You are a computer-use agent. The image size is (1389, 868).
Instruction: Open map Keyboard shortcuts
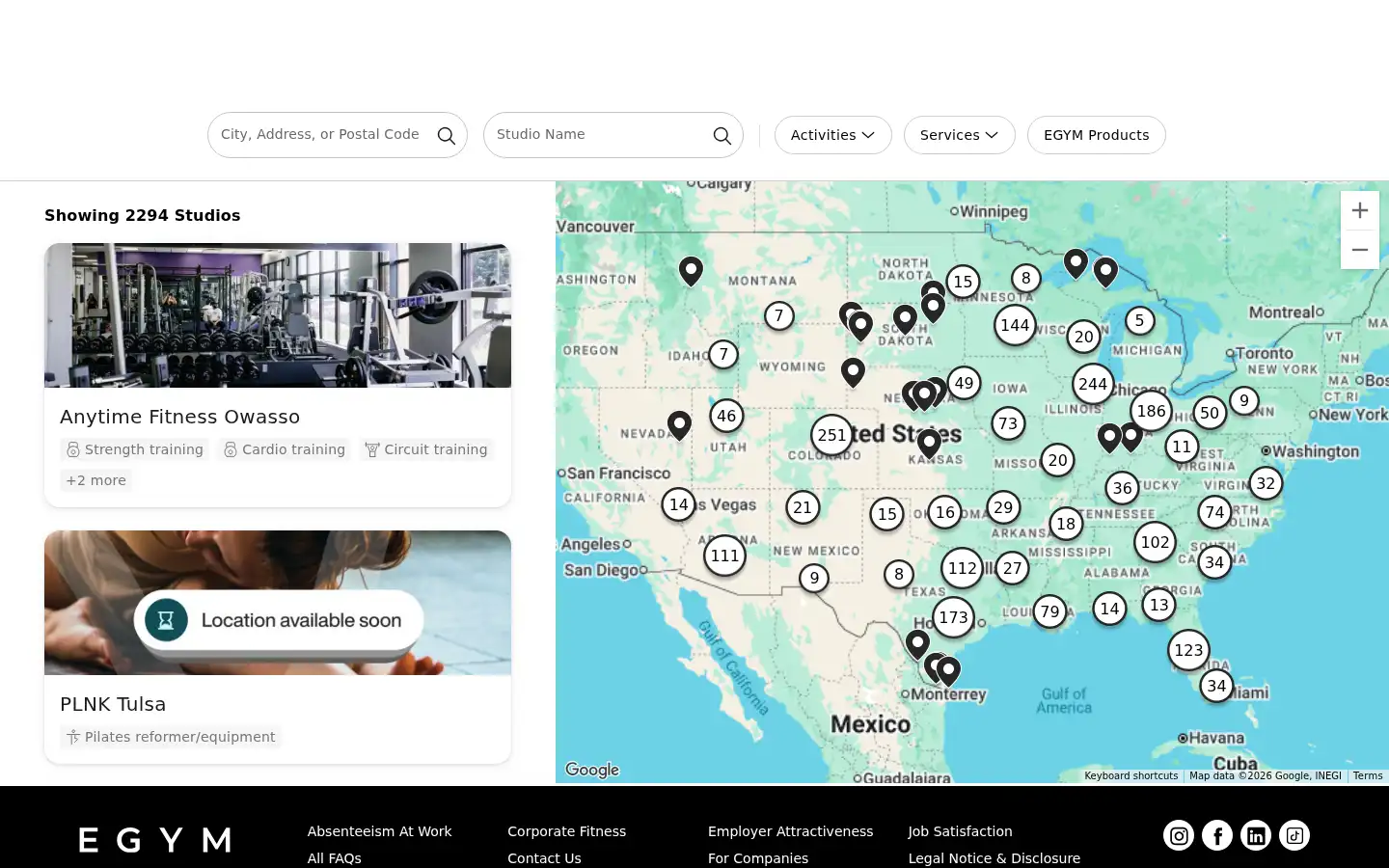pyautogui.click(x=1130, y=775)
